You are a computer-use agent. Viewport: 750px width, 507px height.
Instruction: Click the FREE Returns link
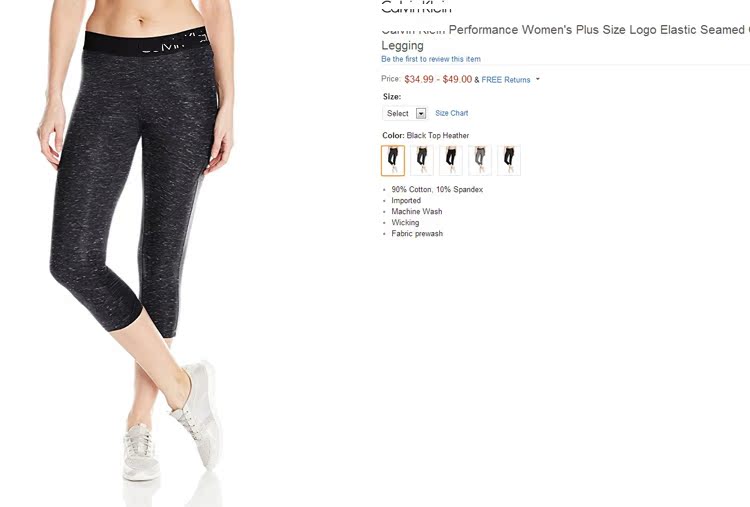(506, 80)
